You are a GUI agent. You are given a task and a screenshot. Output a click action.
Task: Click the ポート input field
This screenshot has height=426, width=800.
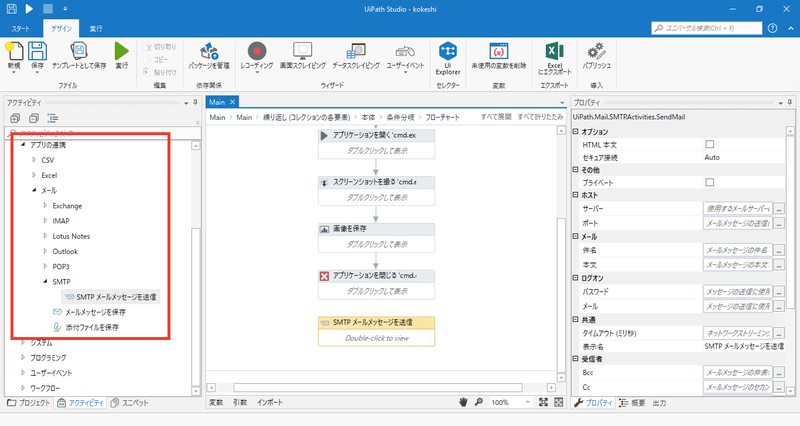tap(738, 223)
